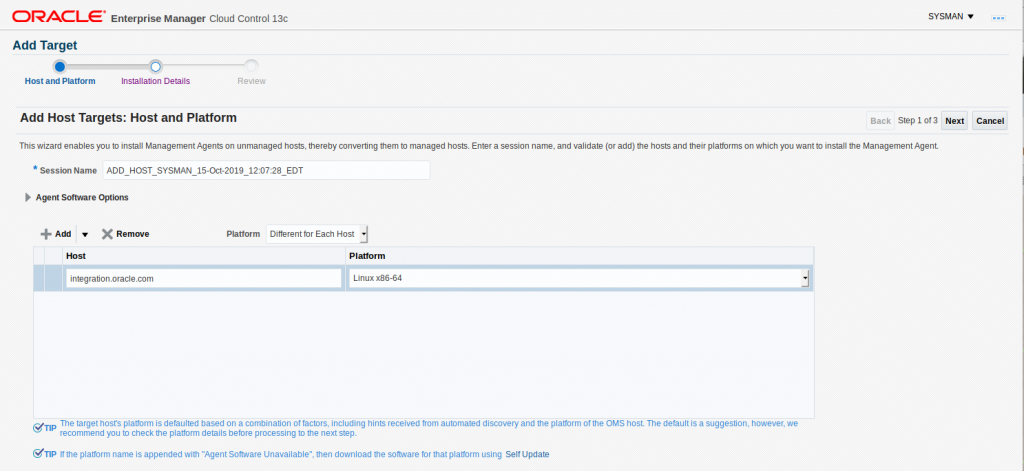Select the row header of integration.oracle.com
This screenshot has height=471, width=1024.
tap(40, 279)
